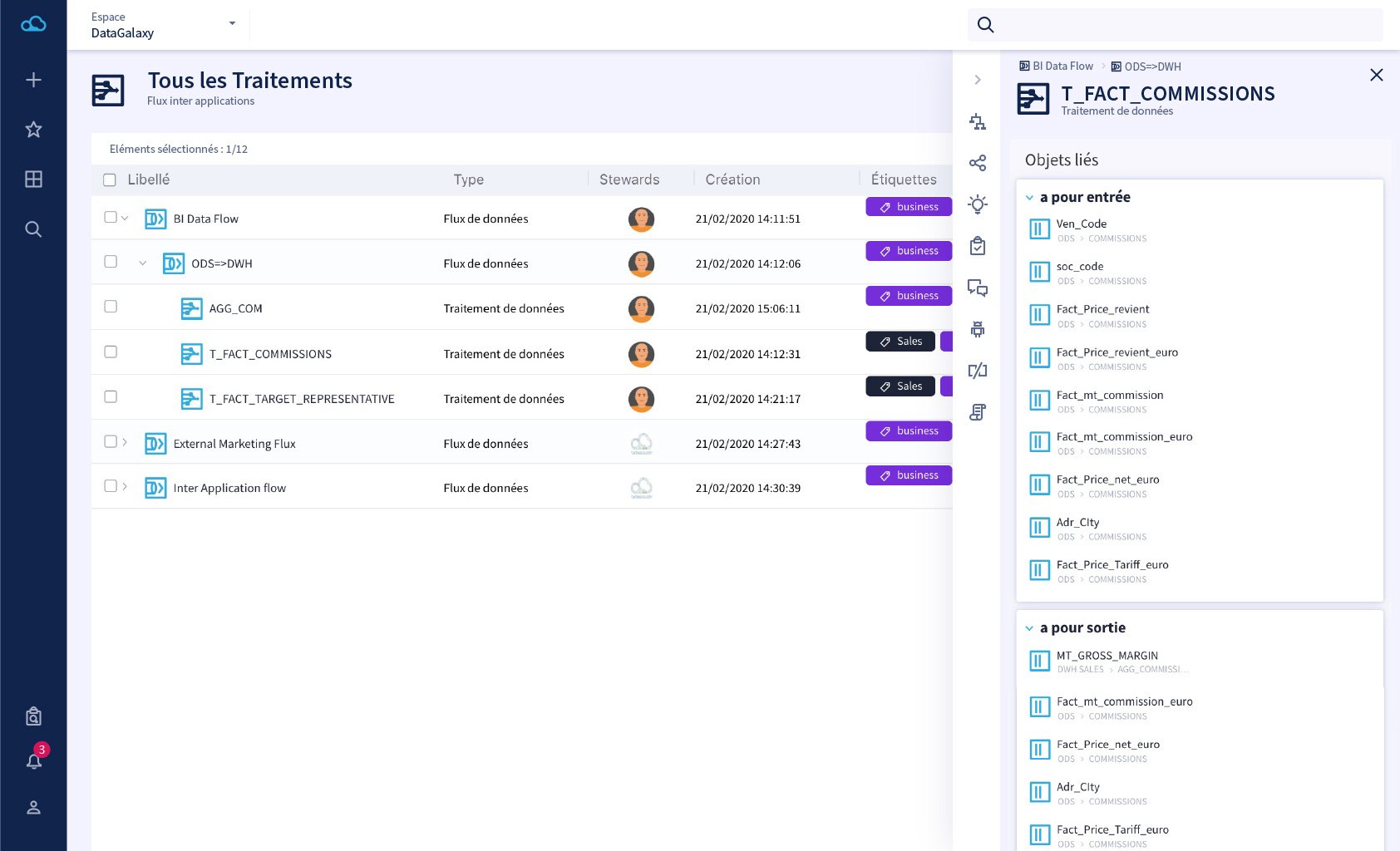
Task: Open the lineage diagram icon in panel
Action: (978, 122)
